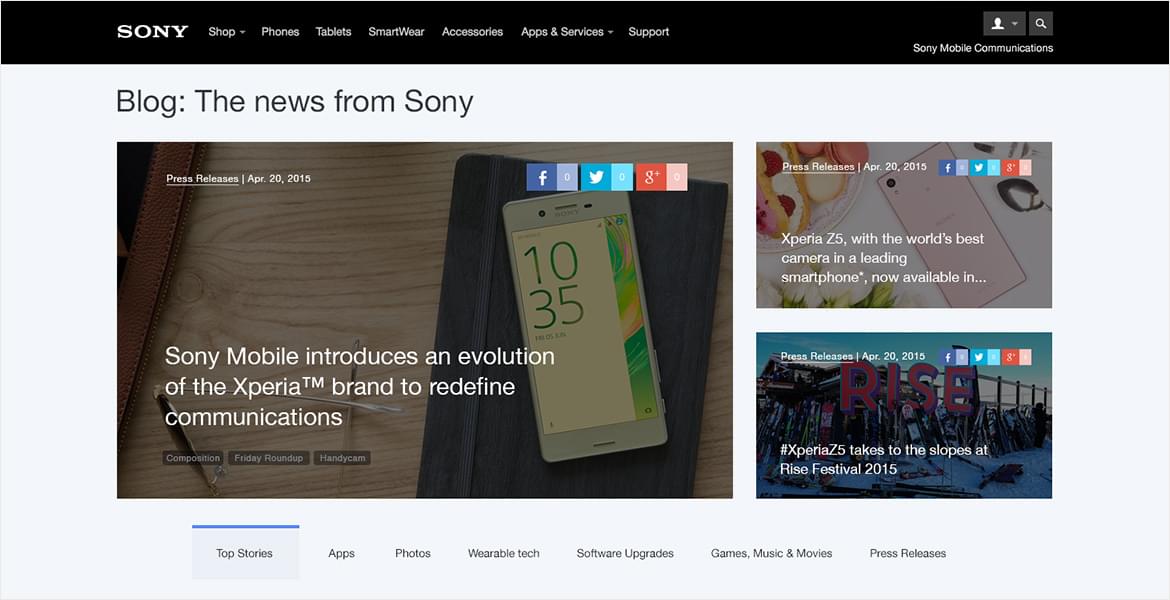The width and height of the screenshot is (1170, 600).
Task: Open the user account icon dropdown
Action: [x=1004, y=24]
